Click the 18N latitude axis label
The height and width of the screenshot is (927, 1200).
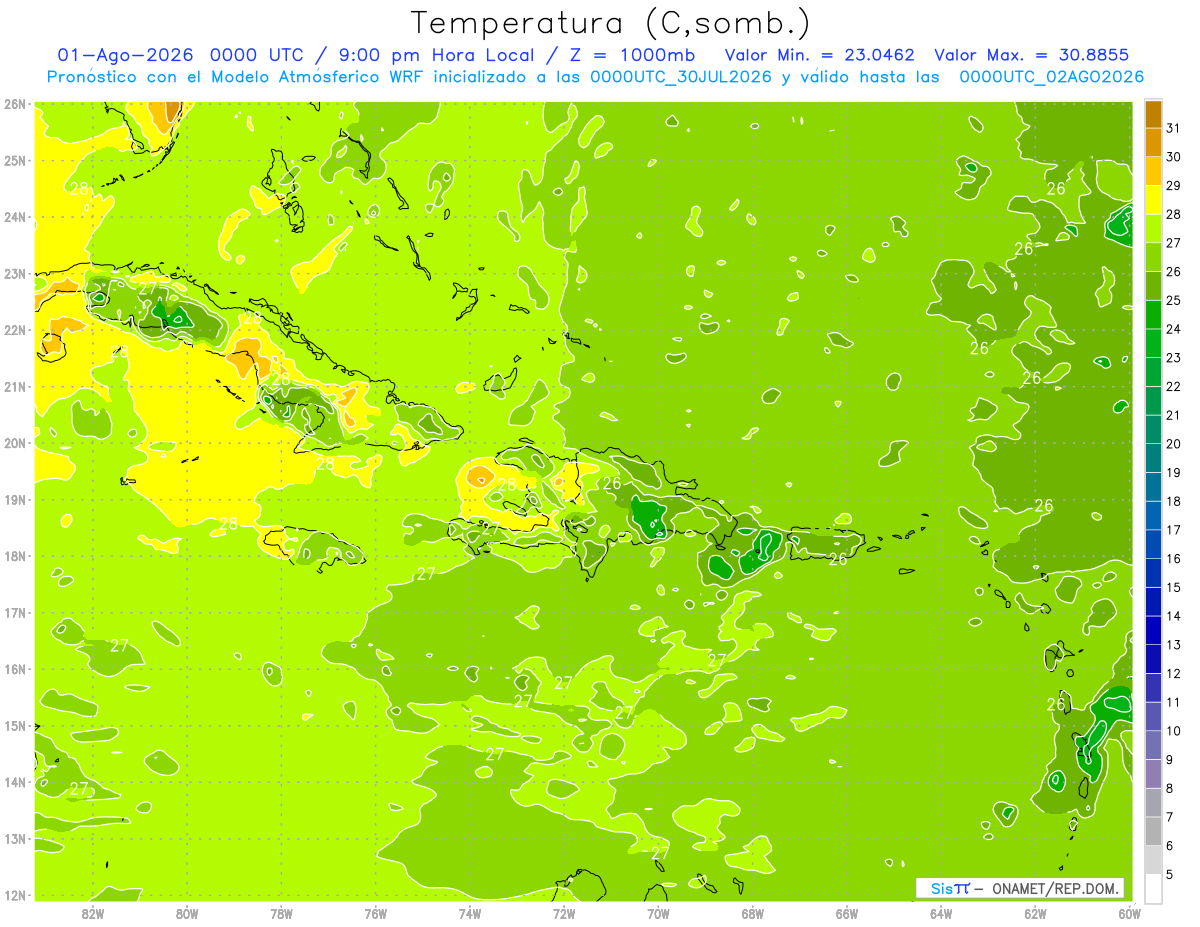(15, 556)
